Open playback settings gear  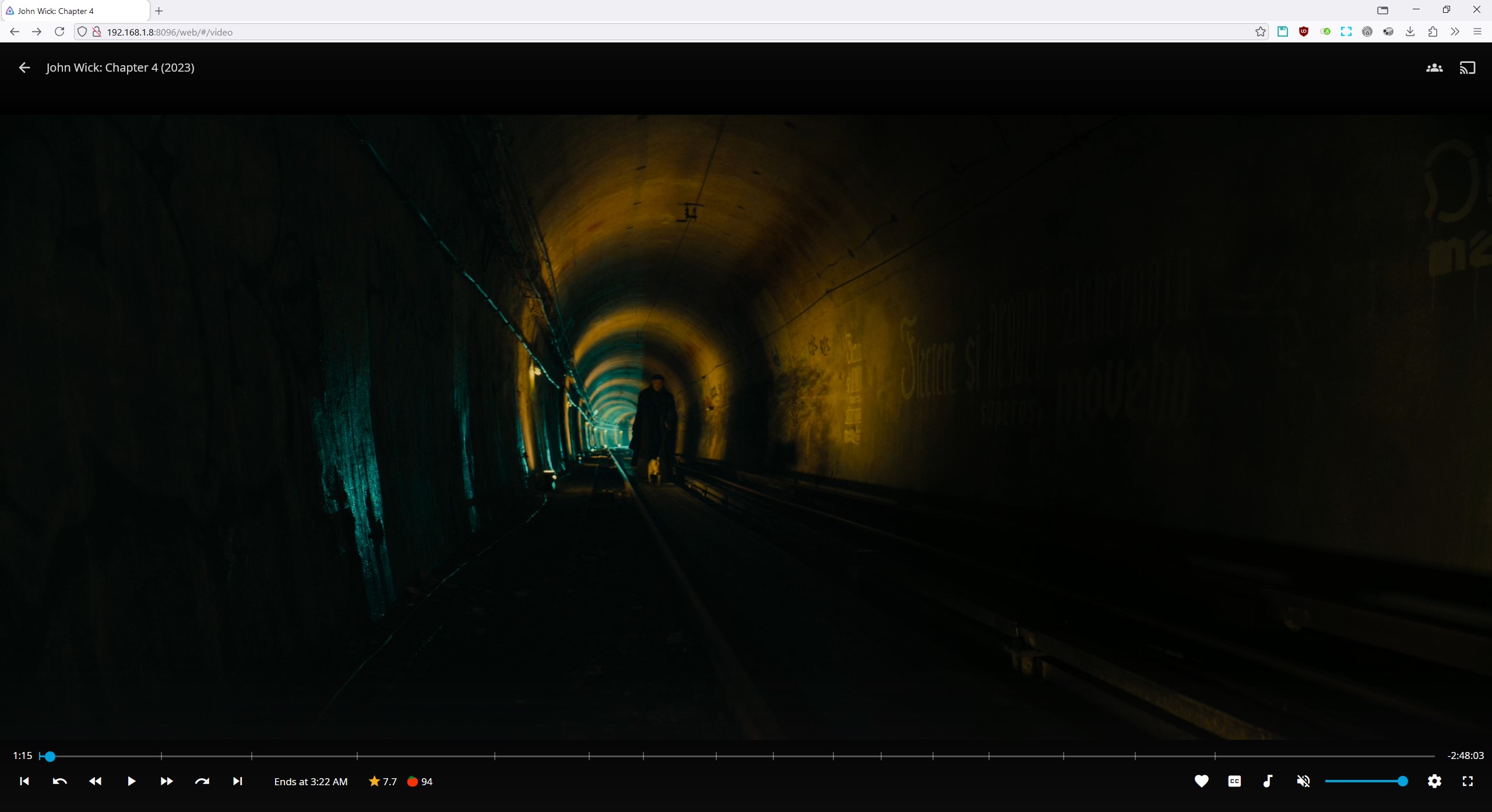1434,781
